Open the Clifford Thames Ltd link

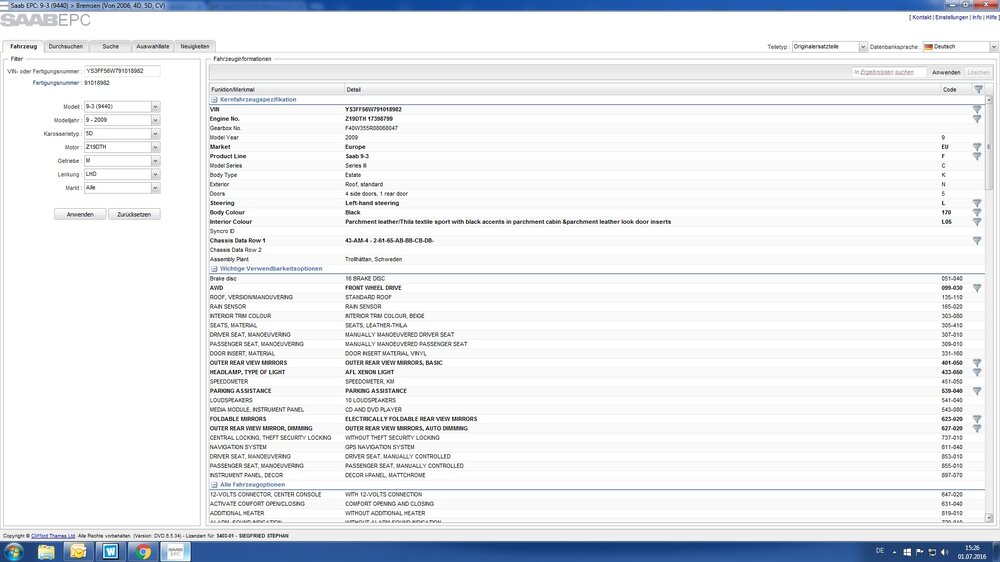point(53,536)
